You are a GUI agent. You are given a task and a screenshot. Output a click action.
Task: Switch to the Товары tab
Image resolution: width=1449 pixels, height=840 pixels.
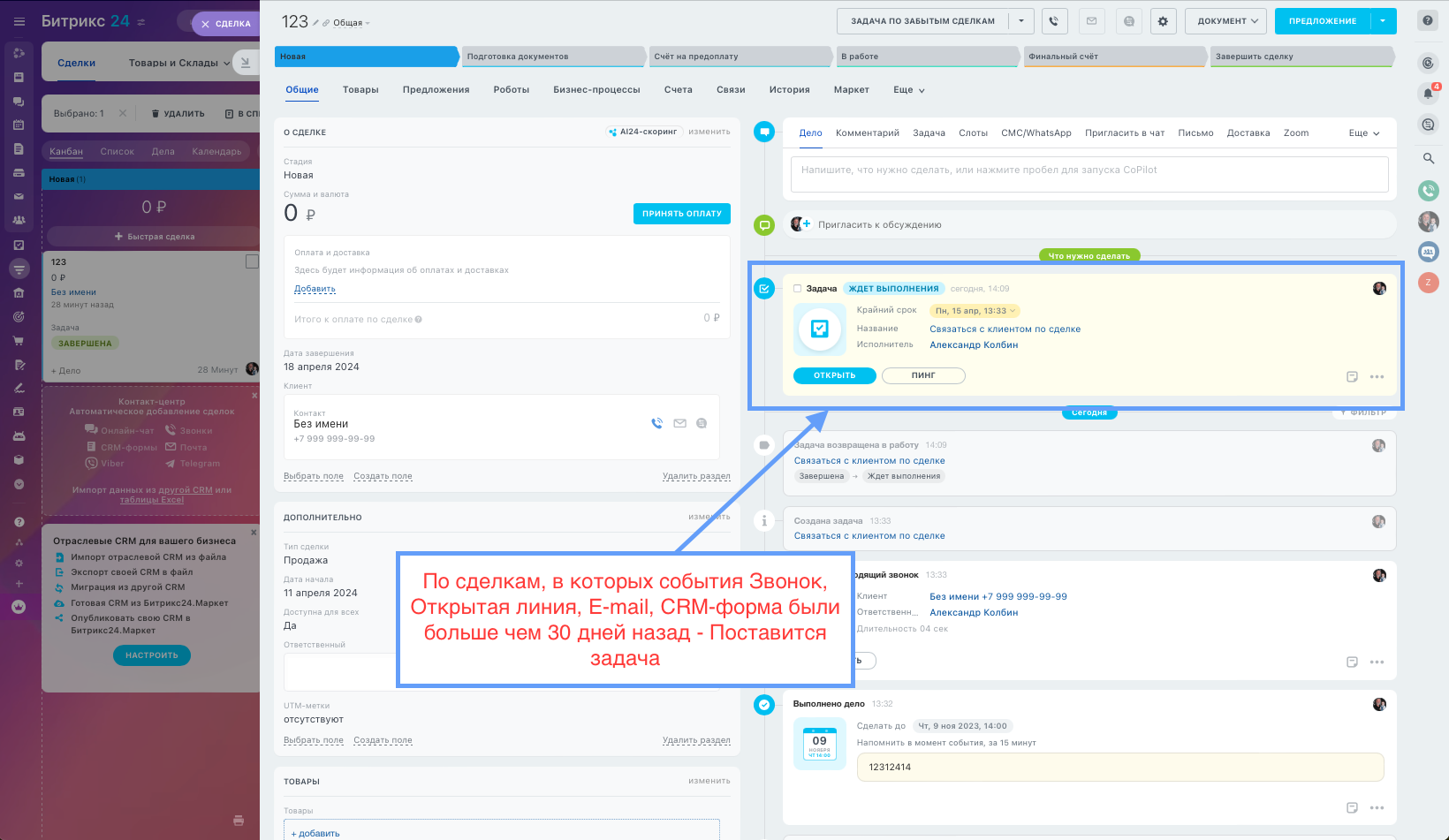360,90
